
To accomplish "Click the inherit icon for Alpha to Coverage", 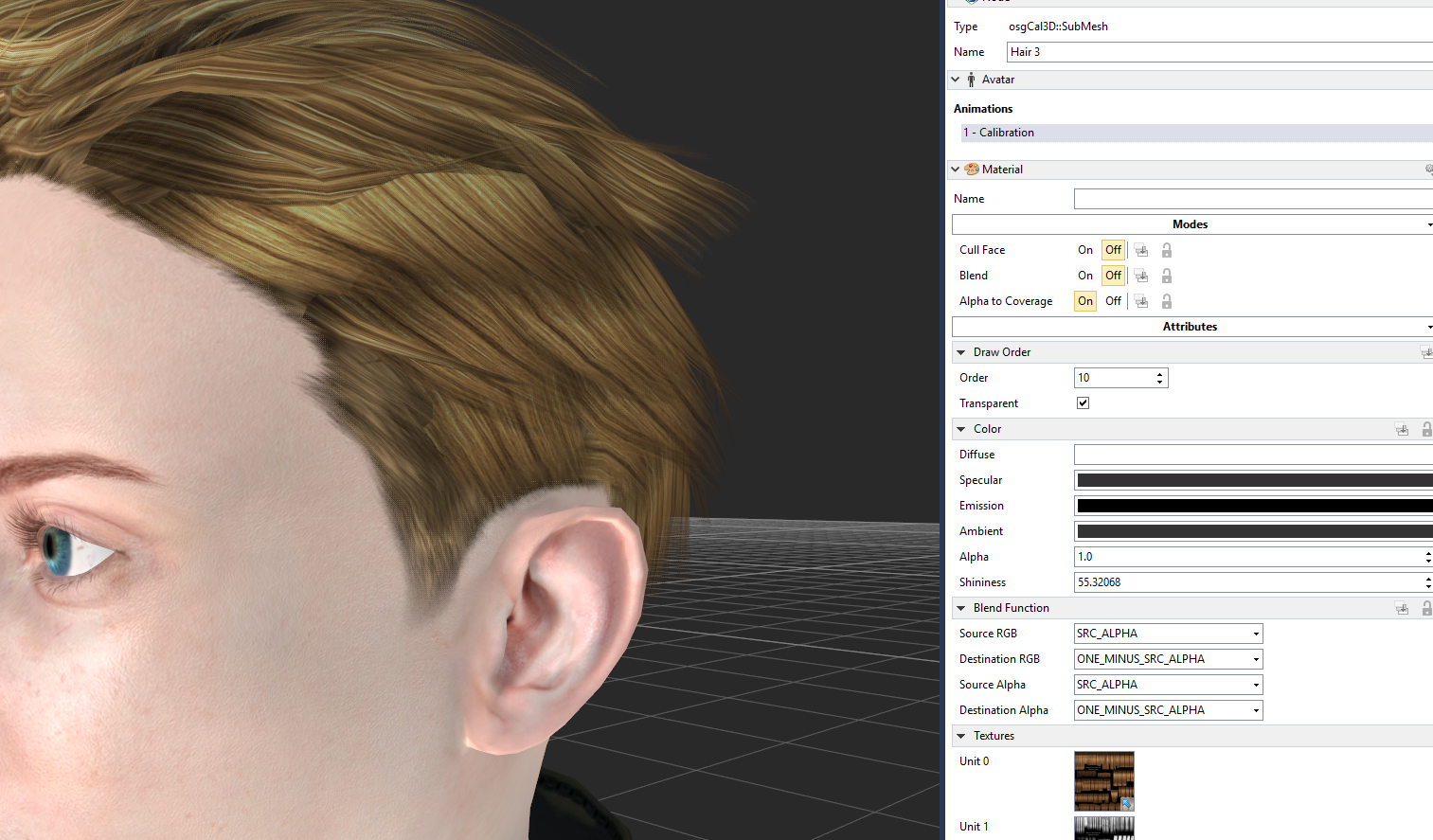I will coord(1141,301).
